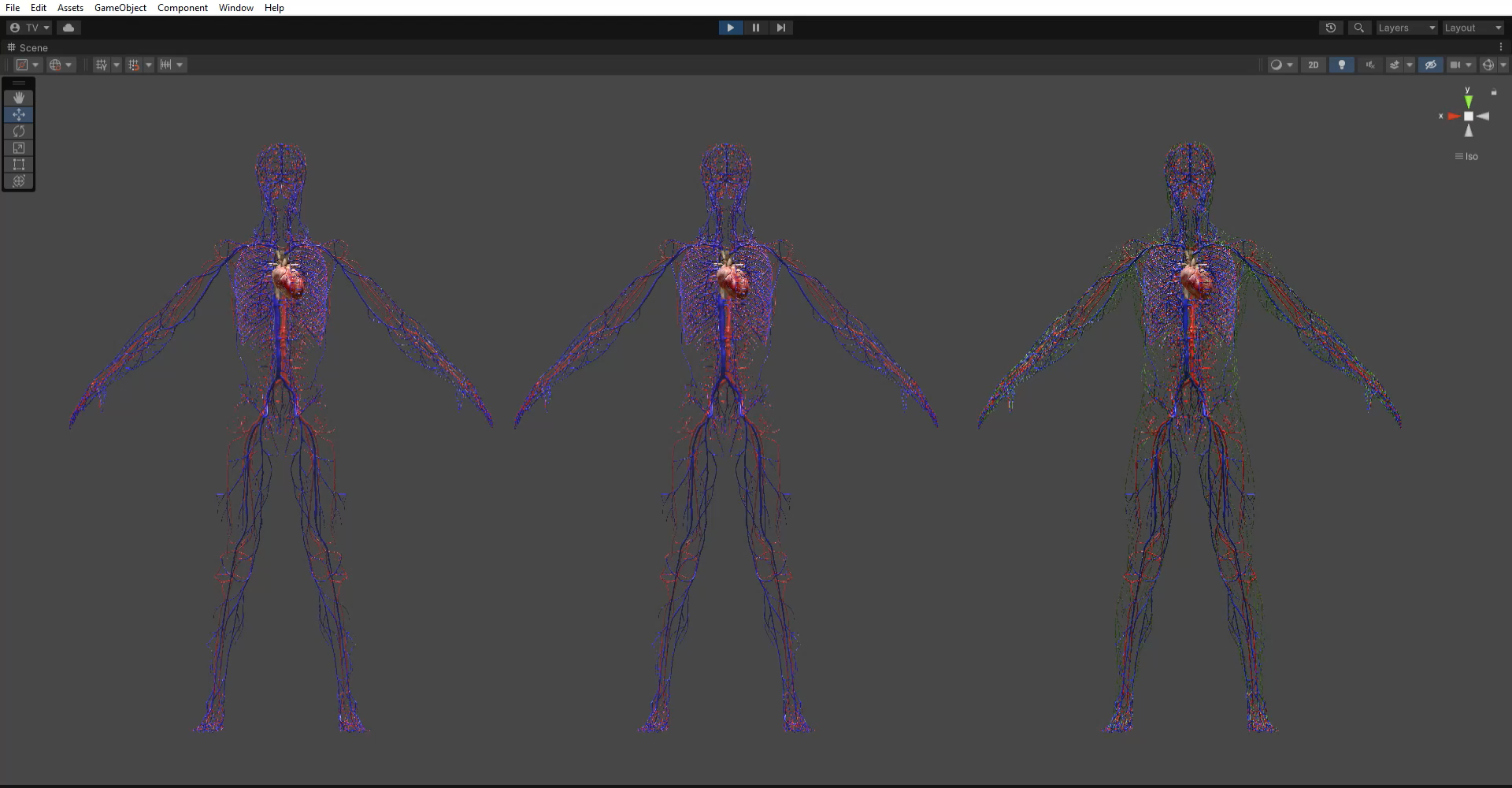Click the green Y axis gizmo cone

pos(1468,101)
